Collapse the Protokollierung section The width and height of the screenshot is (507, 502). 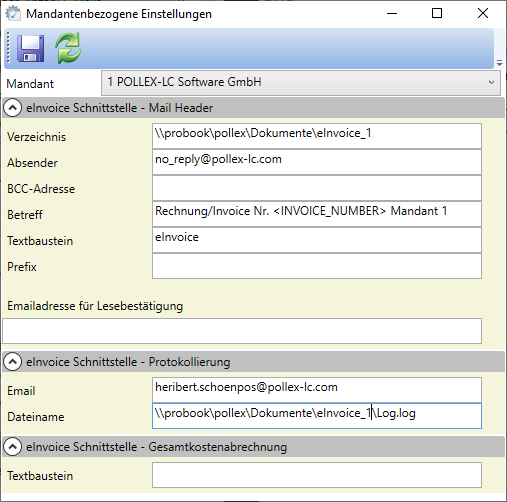[x=13, y=362]
